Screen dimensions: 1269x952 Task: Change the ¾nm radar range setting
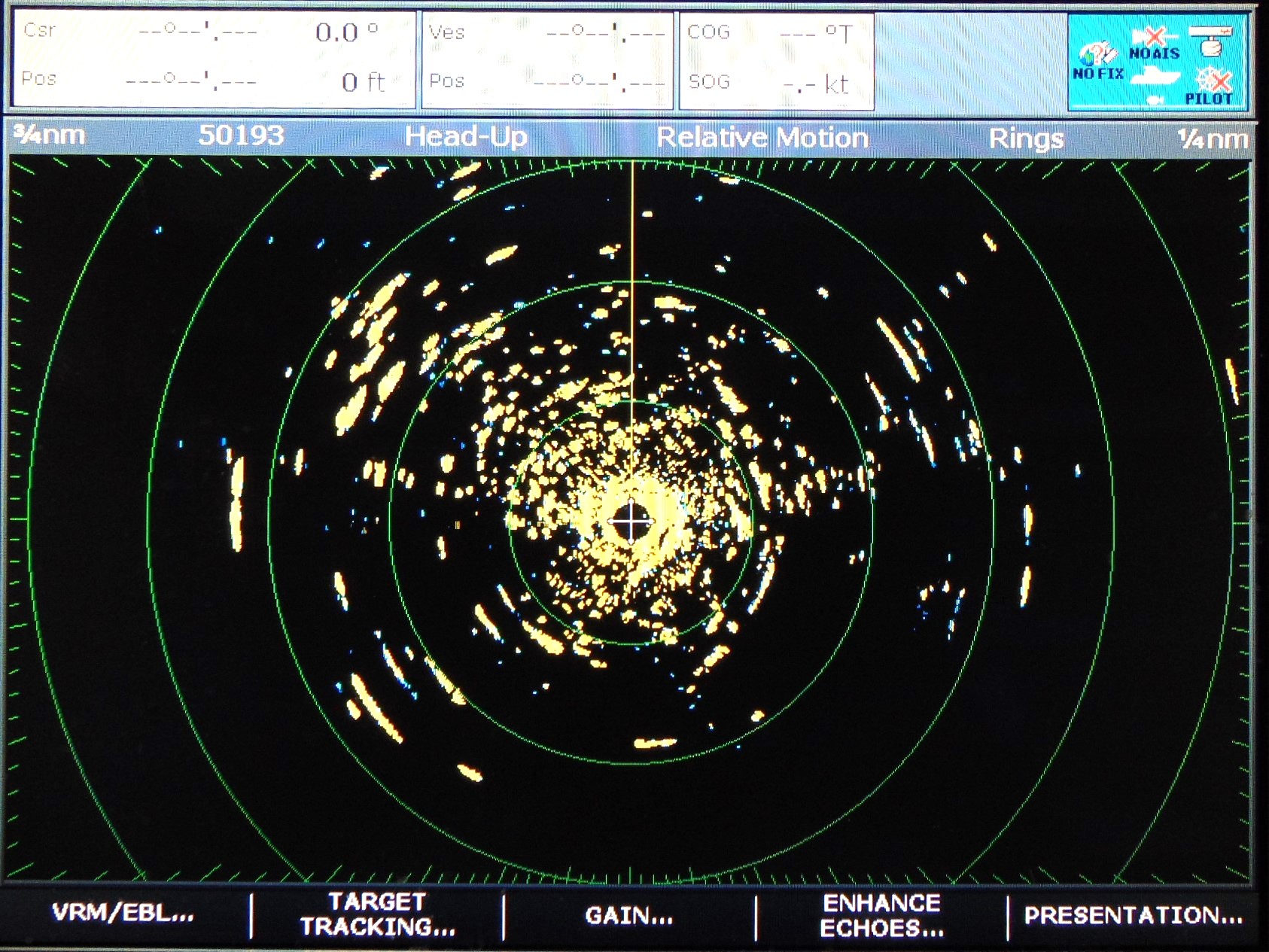pyautogui.click(x=50, y=135)
